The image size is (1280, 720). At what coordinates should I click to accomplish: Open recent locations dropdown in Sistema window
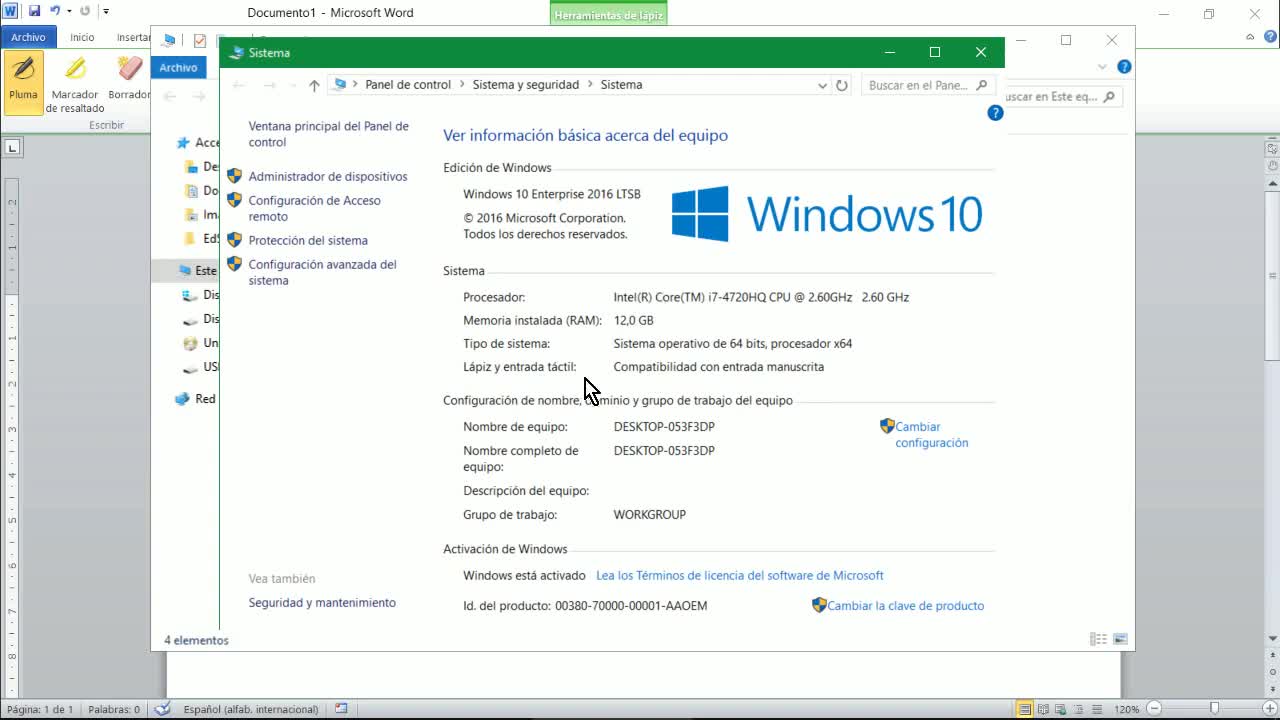pos(292,86)
